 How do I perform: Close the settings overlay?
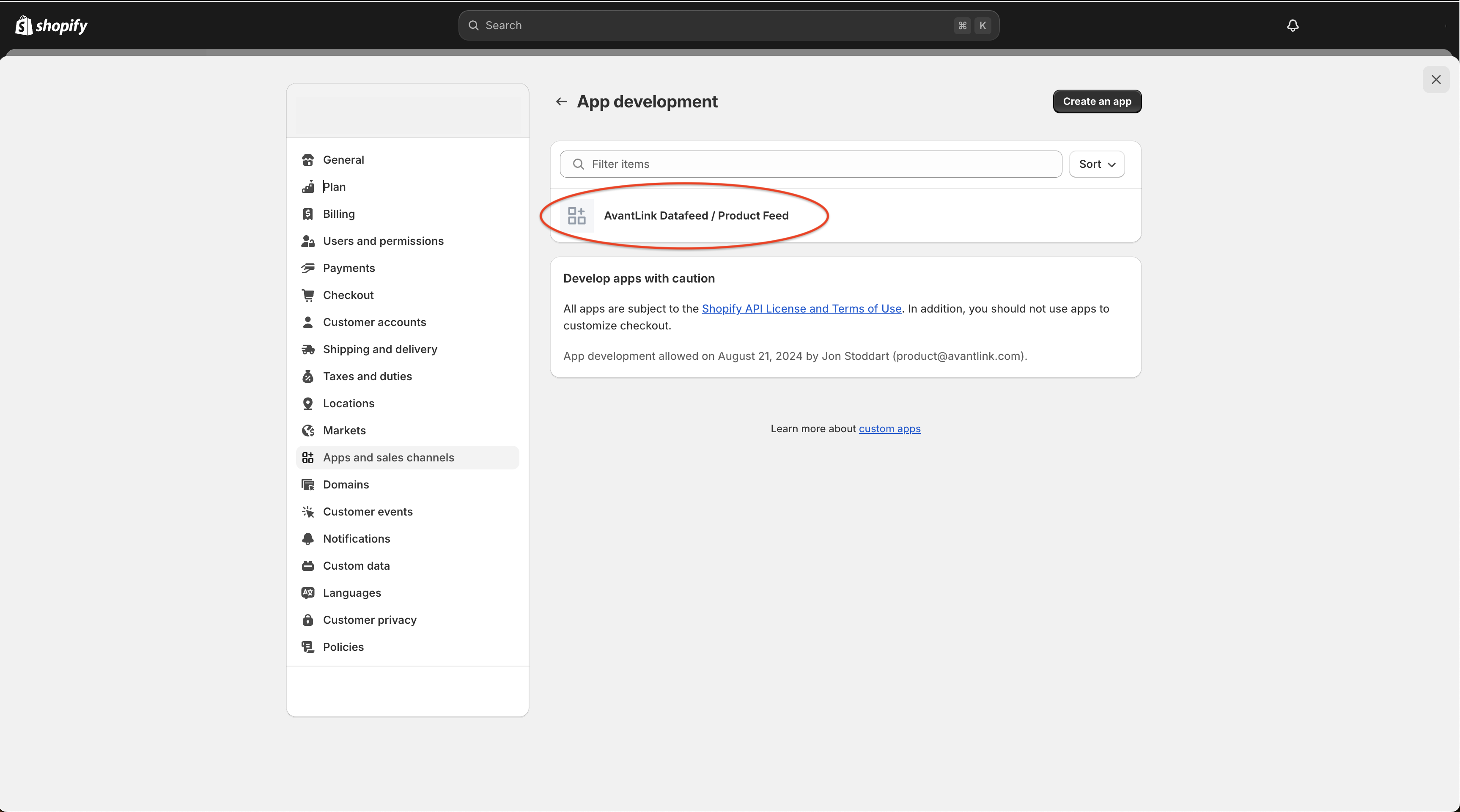tap(1435, 80)
